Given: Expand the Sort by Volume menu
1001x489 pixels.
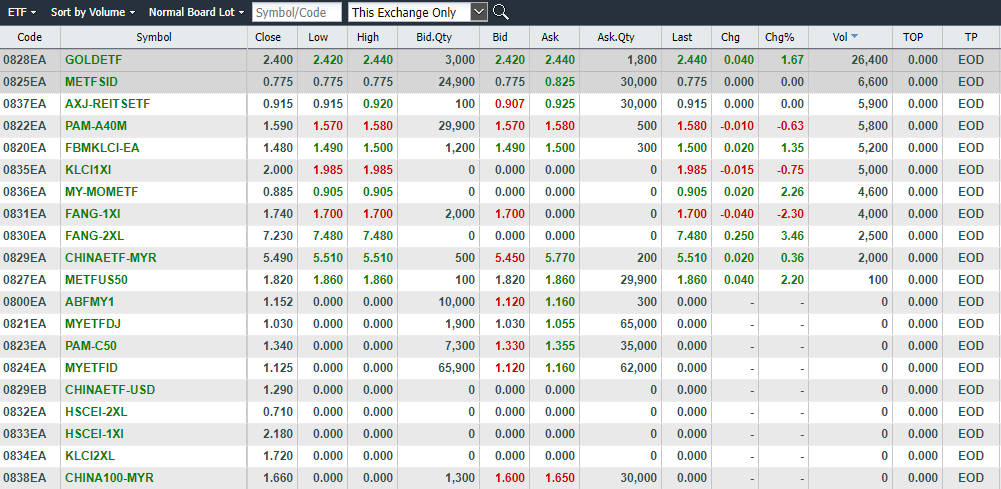Looking at the screenshot, I should (93, 12).
